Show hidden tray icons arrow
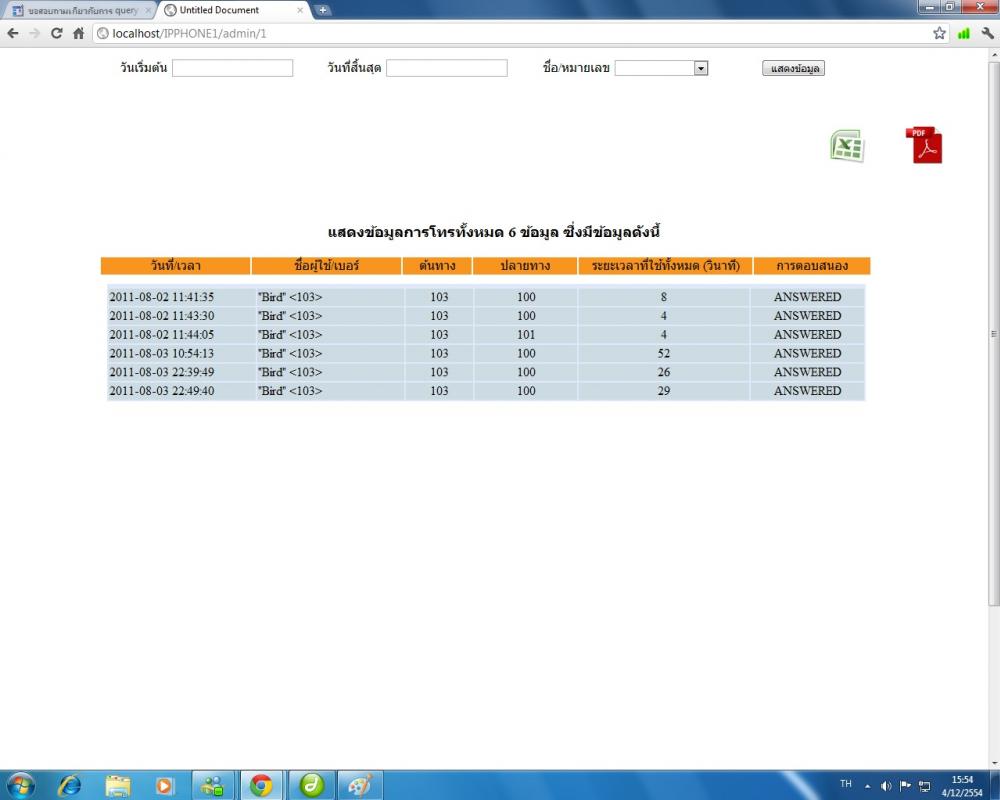 coord(867,786)
